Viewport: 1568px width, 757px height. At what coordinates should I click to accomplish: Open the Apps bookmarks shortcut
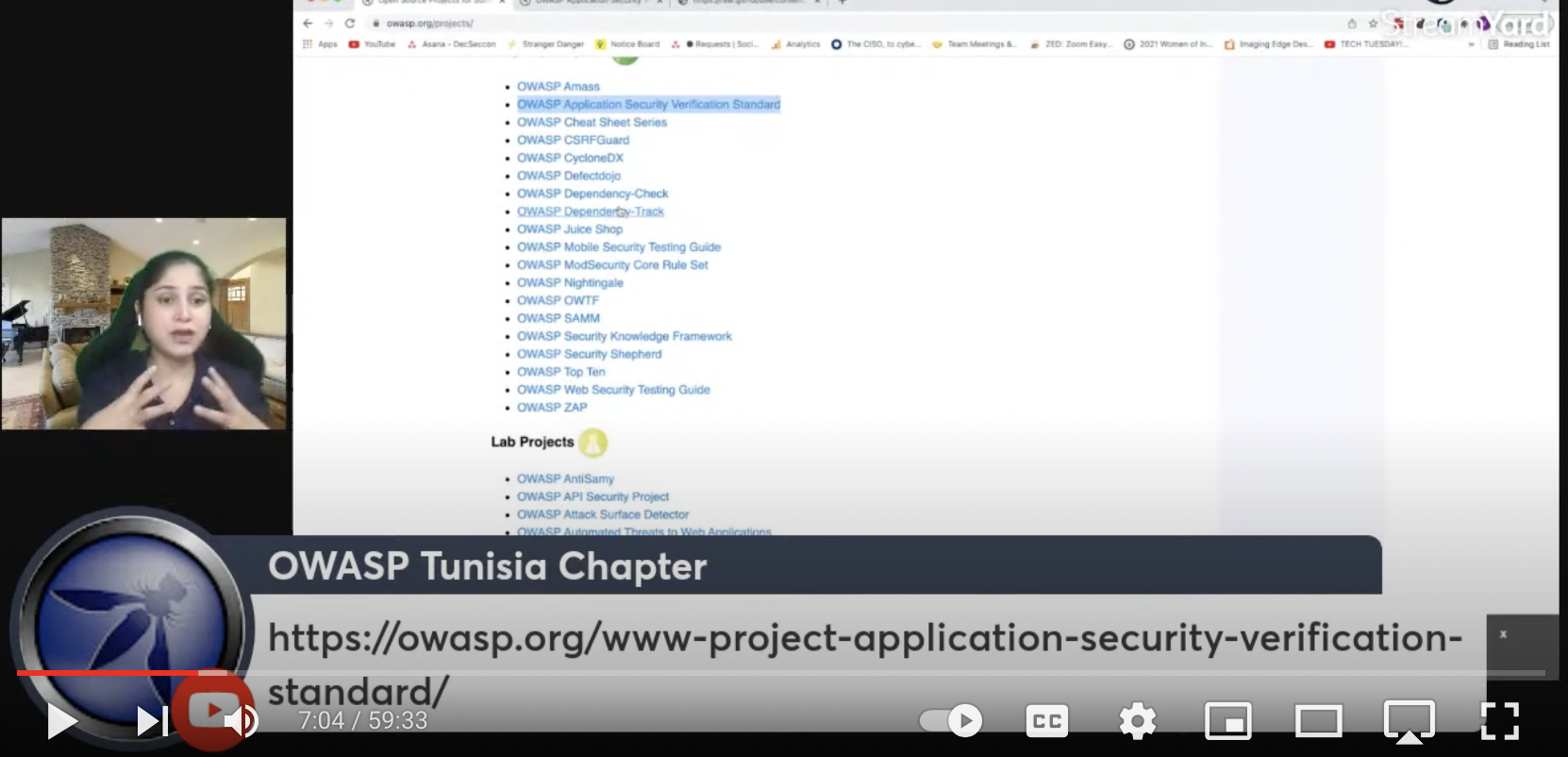pos(320,44)
